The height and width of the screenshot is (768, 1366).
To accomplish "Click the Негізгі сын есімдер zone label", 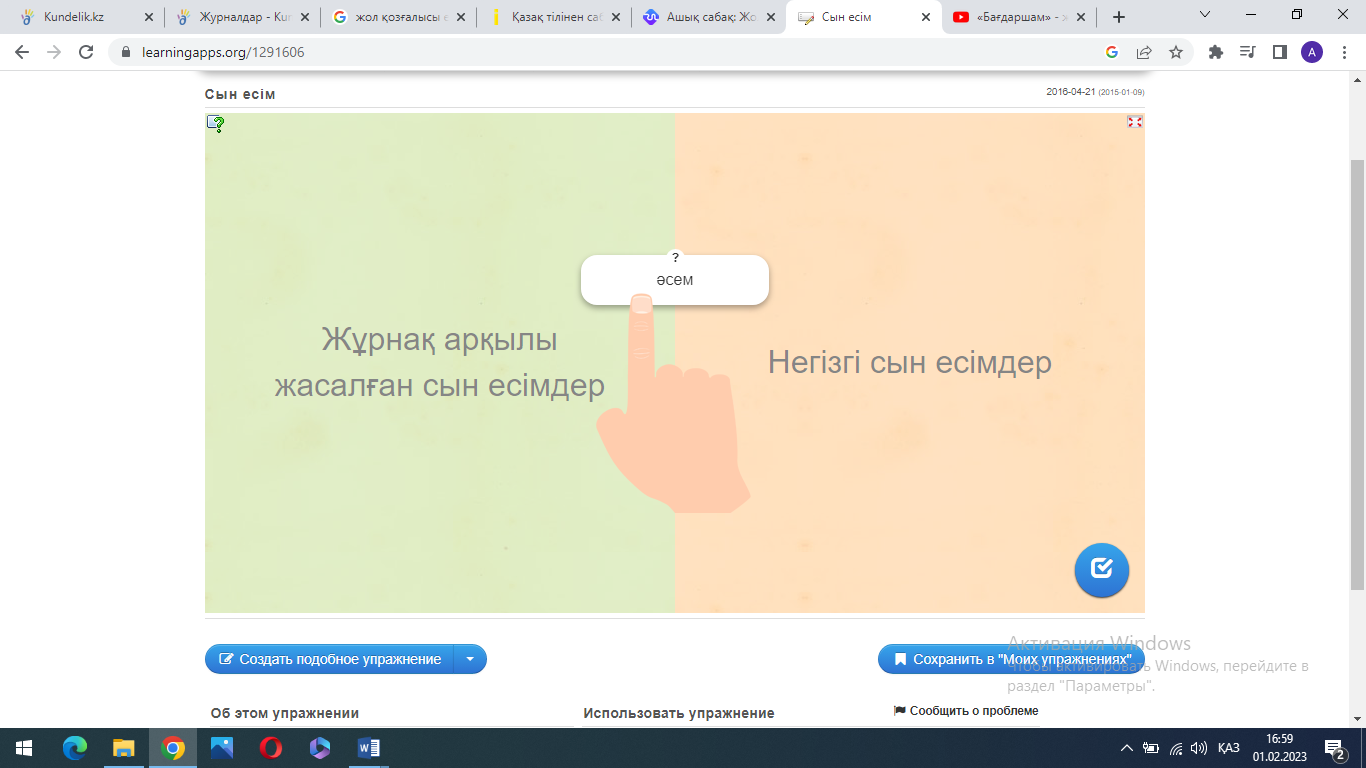I will click(910, 362).
